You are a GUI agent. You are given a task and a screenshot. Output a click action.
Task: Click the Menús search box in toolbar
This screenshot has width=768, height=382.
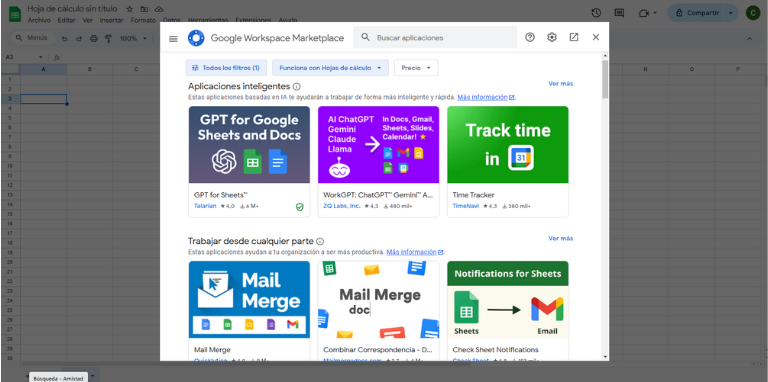[32, 38]
